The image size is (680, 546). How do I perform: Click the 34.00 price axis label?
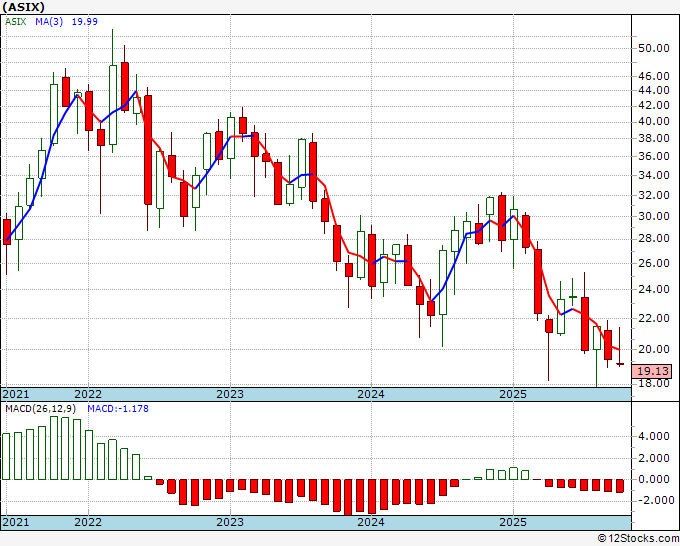point(654,175)
